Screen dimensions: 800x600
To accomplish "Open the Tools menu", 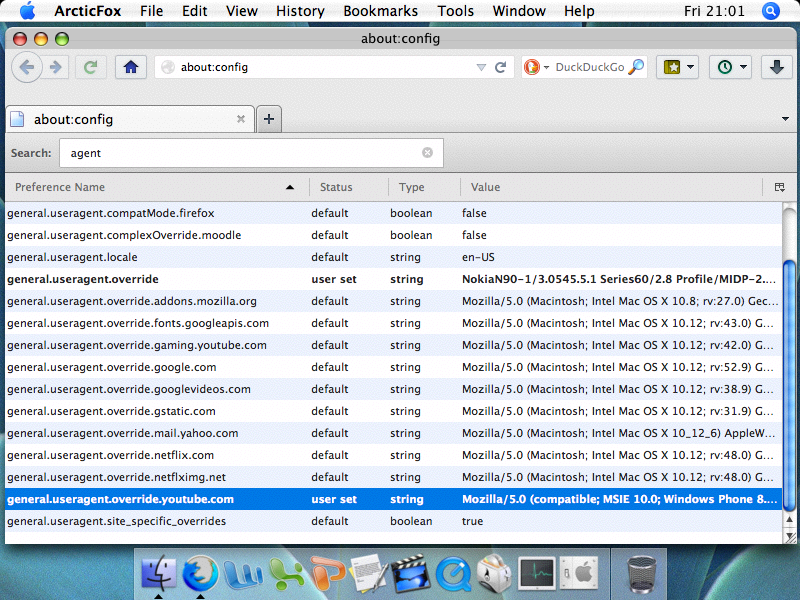I will (x=456, y=11).
